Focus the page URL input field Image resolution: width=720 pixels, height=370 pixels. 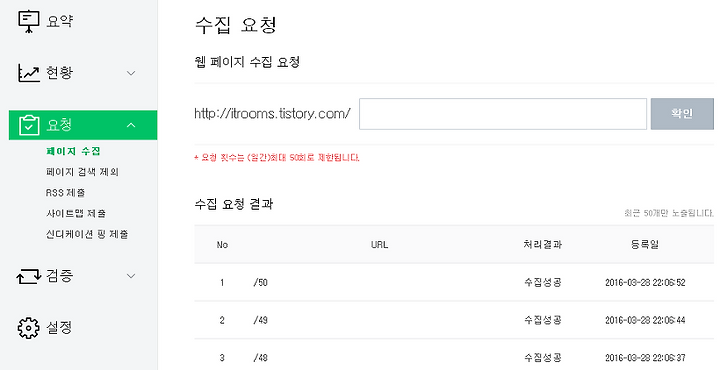[503, 114]
